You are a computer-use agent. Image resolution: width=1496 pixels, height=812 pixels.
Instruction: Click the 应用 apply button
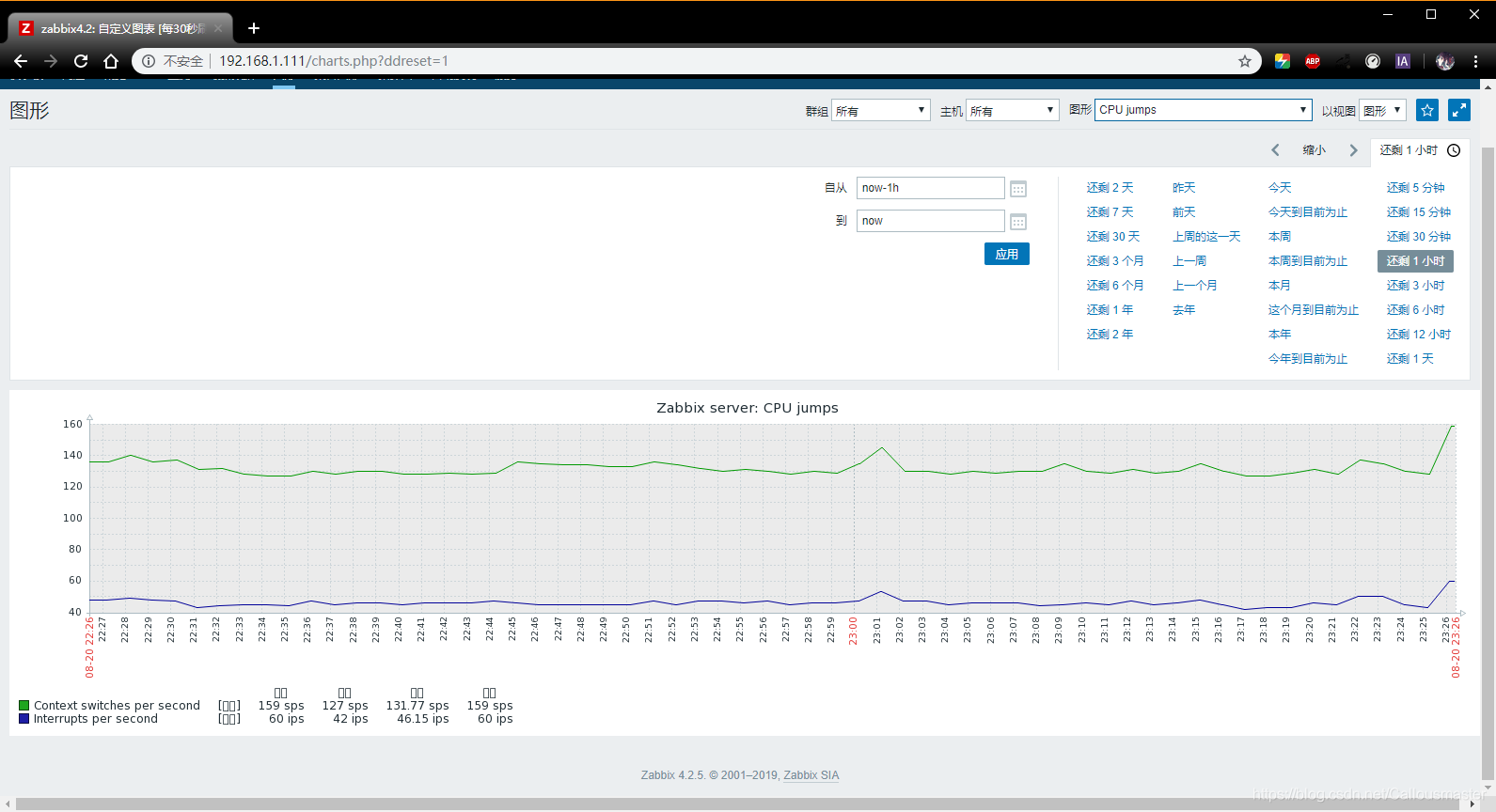click(1007, 254)
